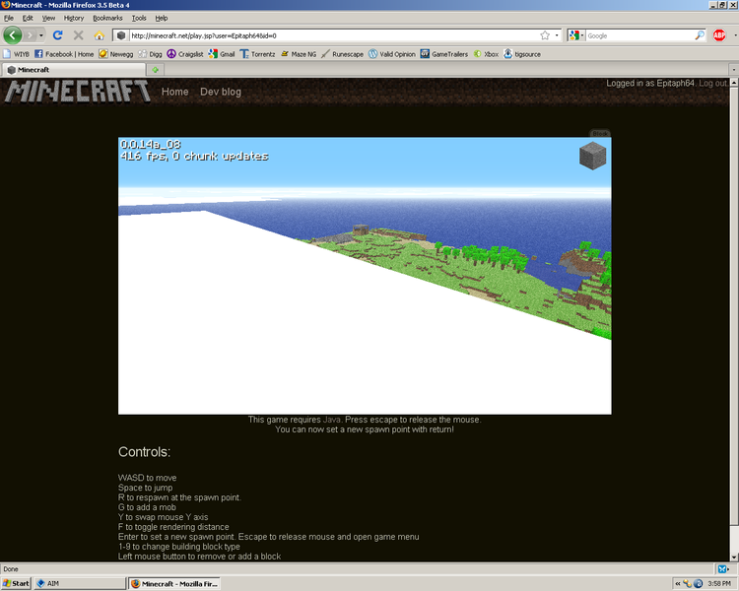The height and width of the screenshot is (591, 739).
Task: Click the stone block selector in game
Action: (x=592, y=156)
